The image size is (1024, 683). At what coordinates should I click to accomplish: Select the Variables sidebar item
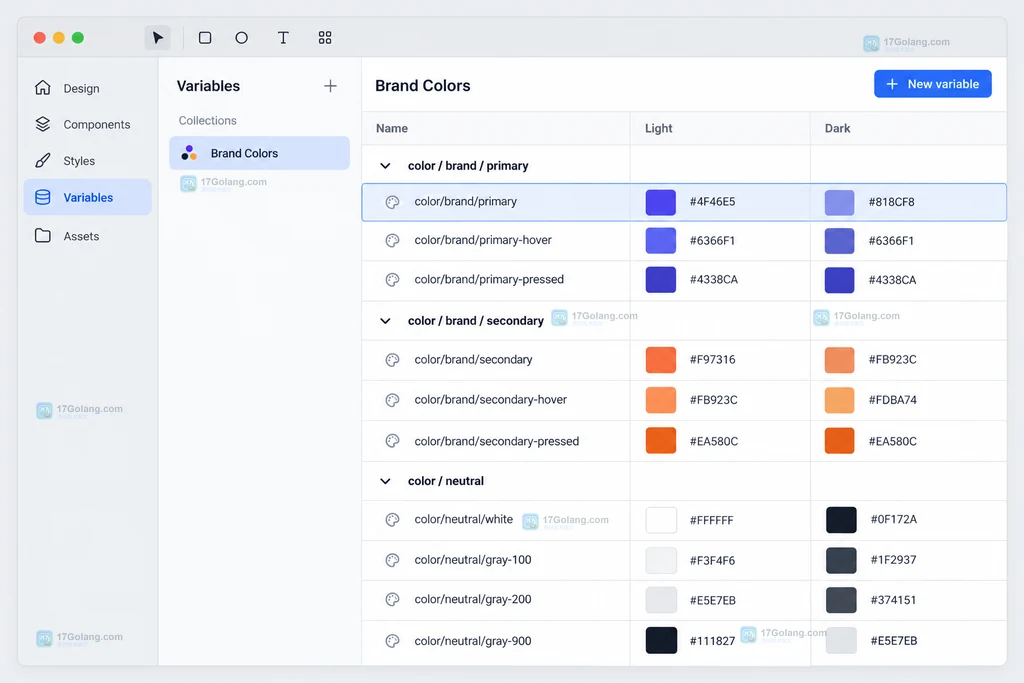tap(88, 197)
